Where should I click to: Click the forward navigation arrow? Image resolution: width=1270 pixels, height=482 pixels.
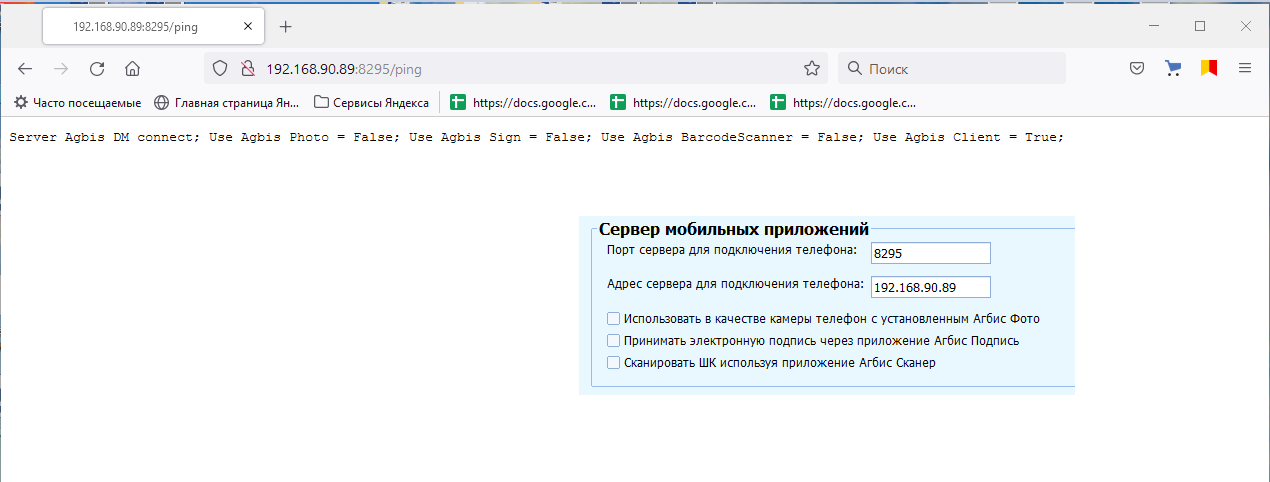61,69
